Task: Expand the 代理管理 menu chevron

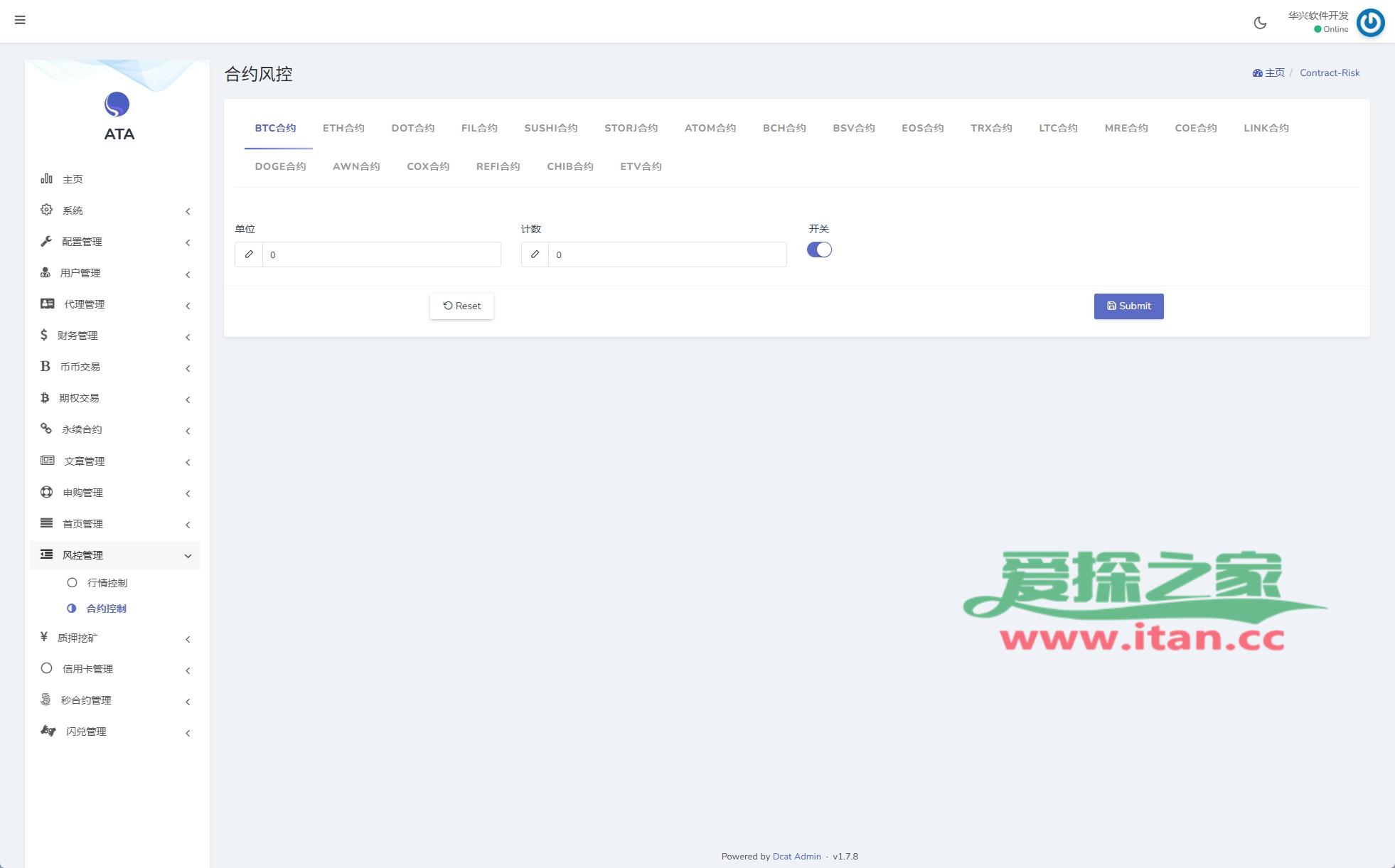Action: click(188, 306)
